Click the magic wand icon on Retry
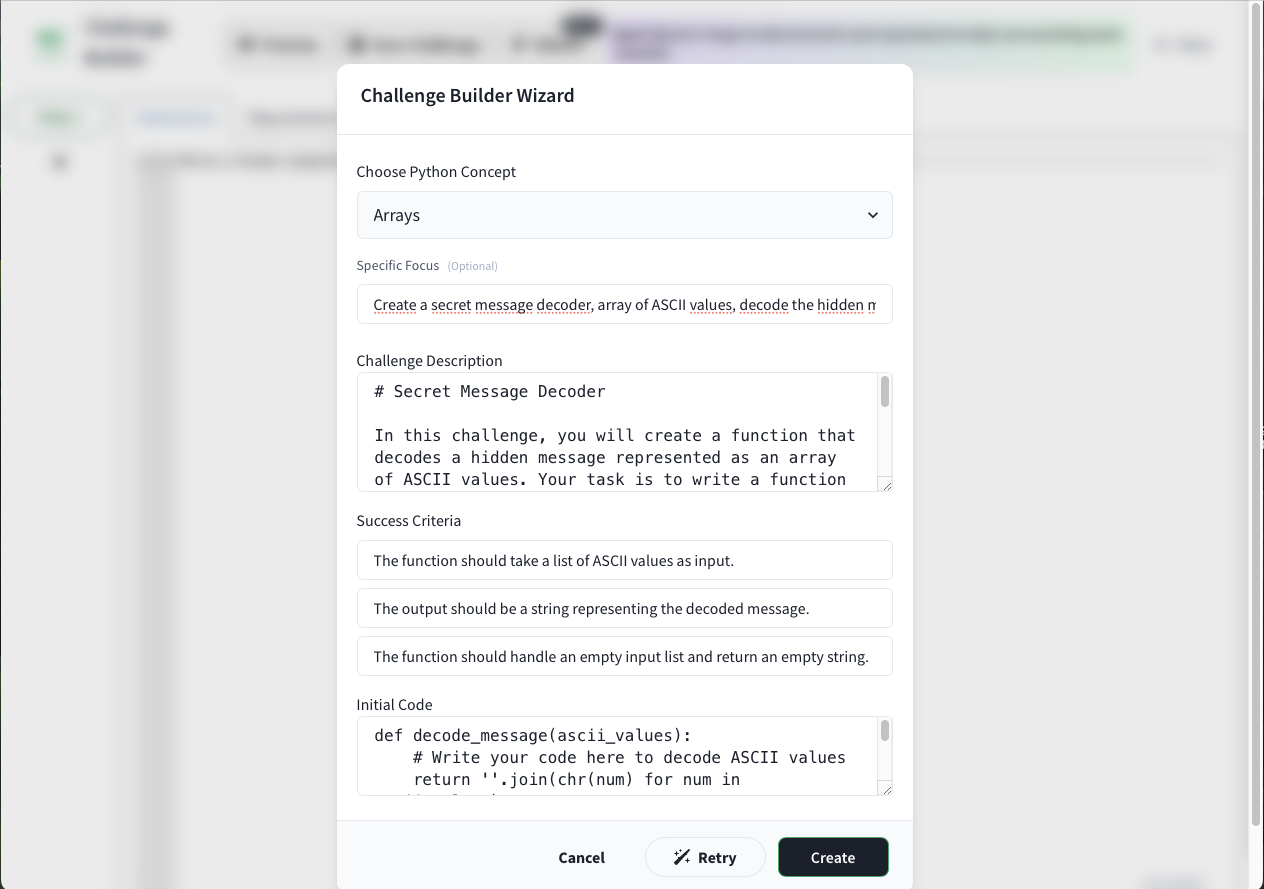 tap(682, 857)
